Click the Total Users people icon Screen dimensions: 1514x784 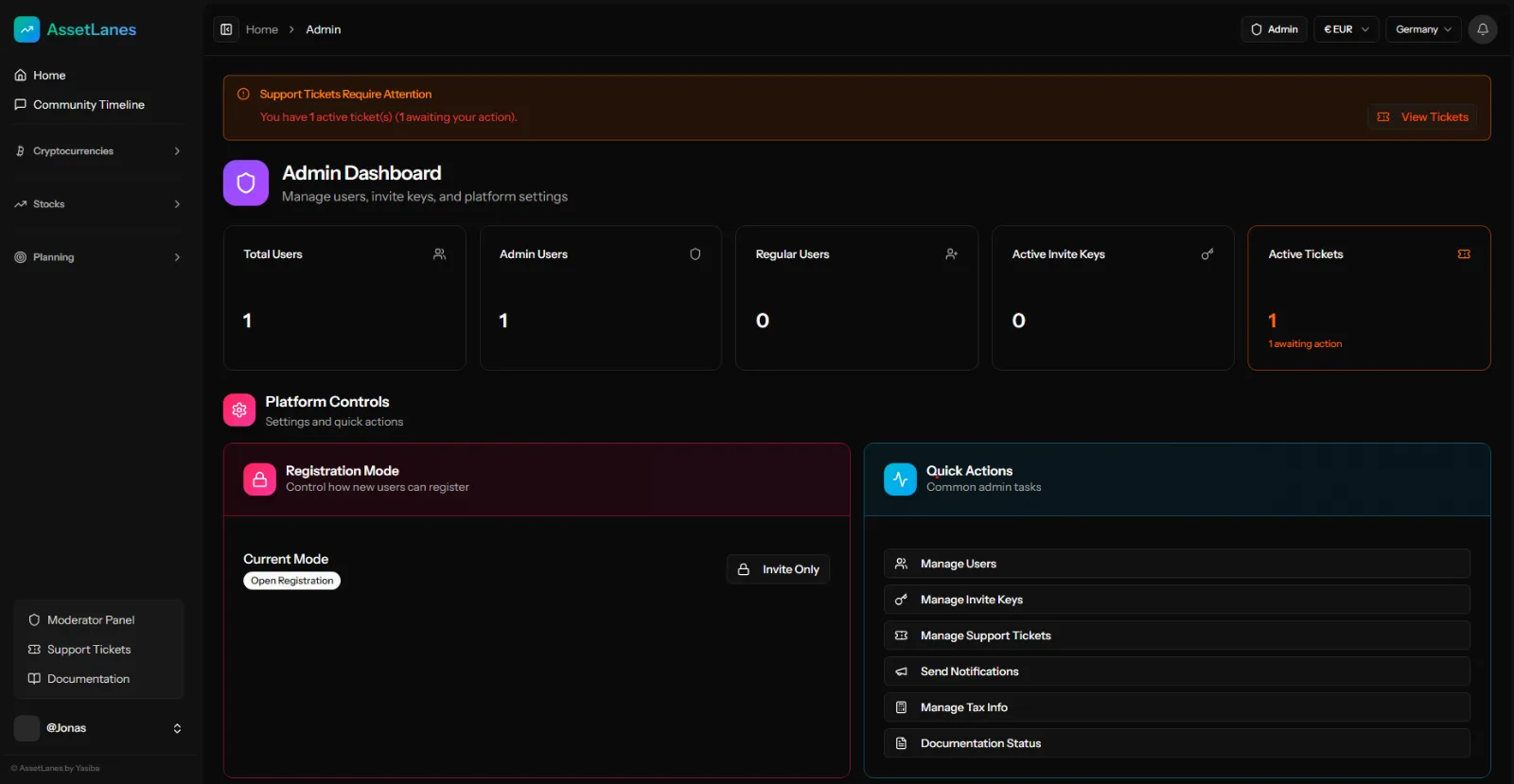tap(439, 254)
